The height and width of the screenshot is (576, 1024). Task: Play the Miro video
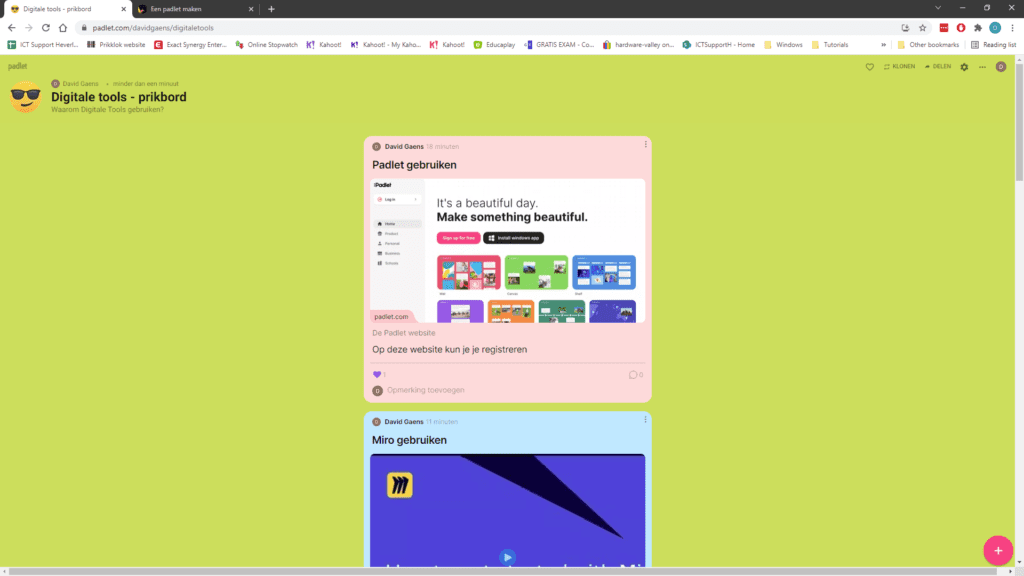pyautogui.click(x=507, y=557)
